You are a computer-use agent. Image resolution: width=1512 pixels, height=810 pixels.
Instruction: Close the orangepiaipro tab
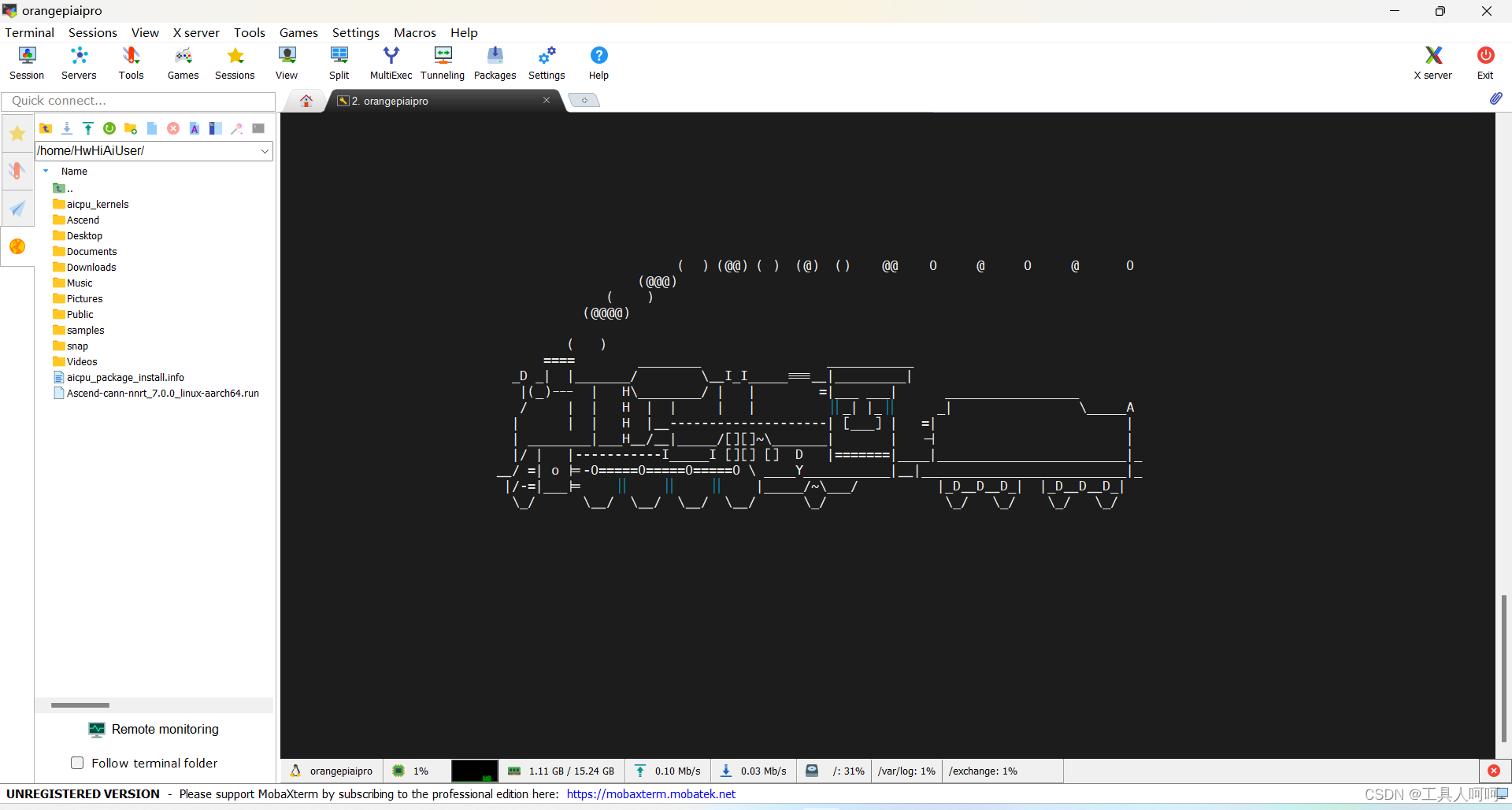pos(547,100)
